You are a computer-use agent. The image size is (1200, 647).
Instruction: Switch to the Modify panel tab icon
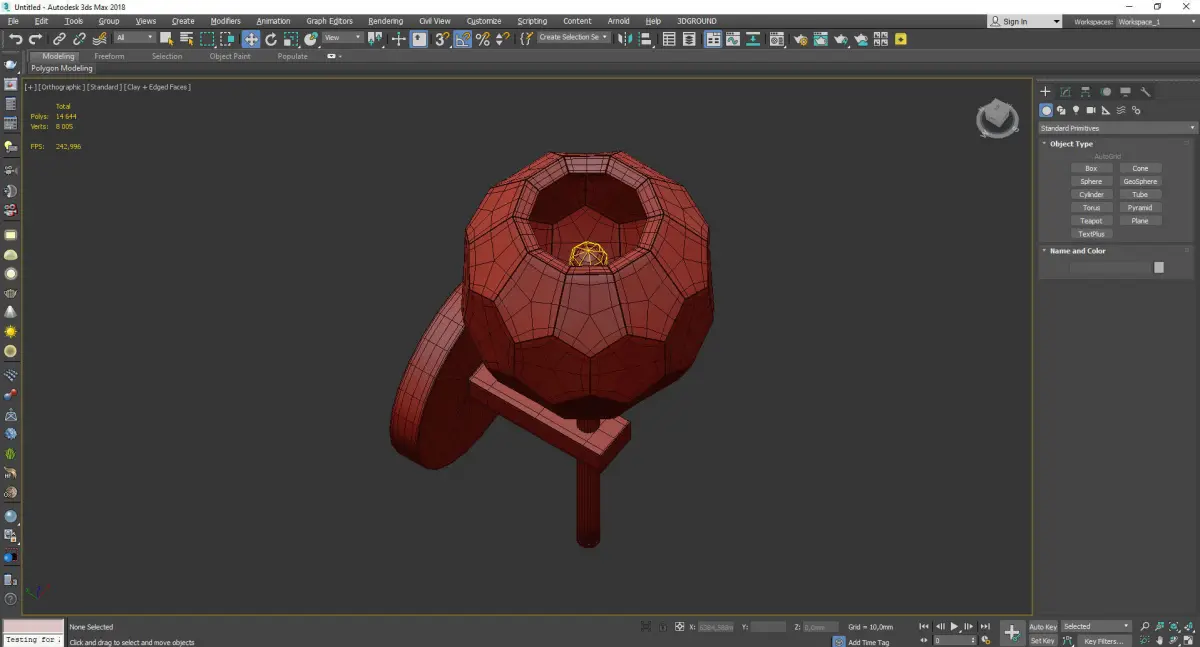(1065, 92)
